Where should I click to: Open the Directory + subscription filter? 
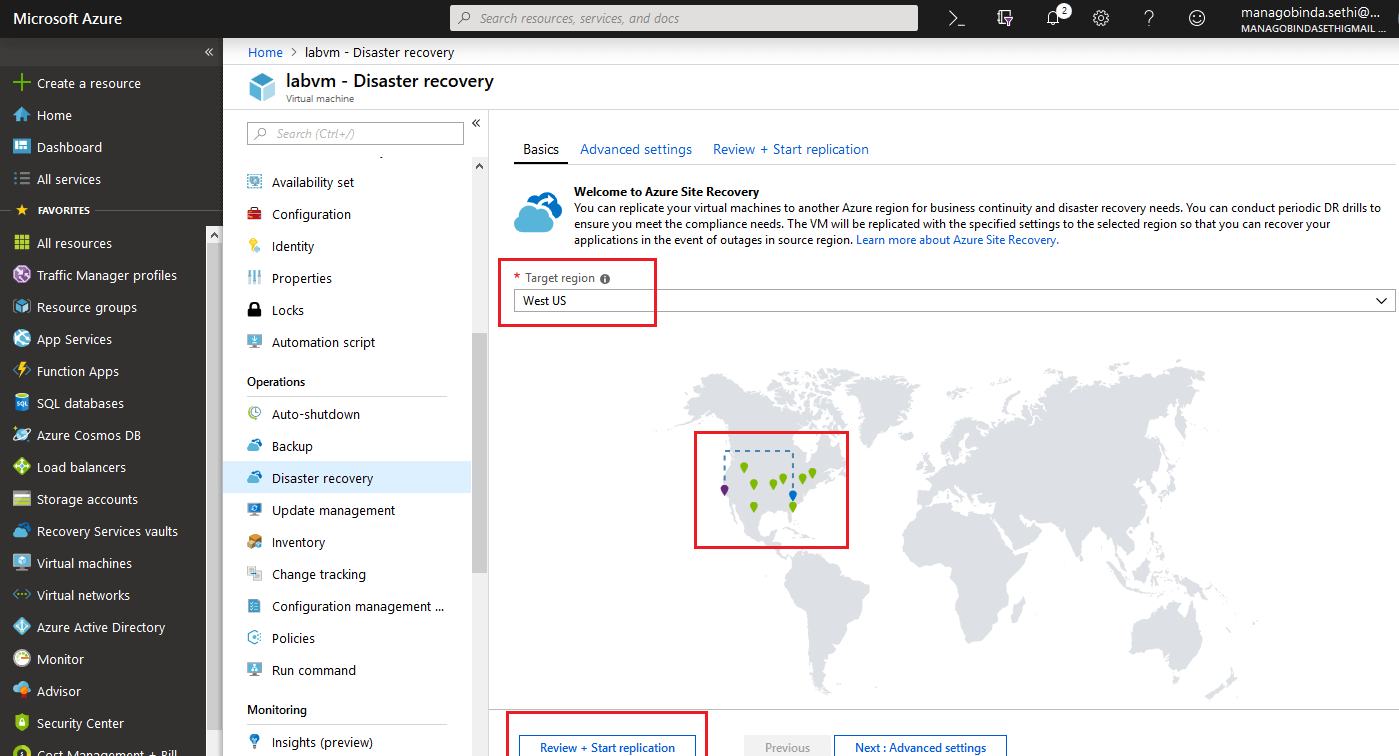(1005, 18)
